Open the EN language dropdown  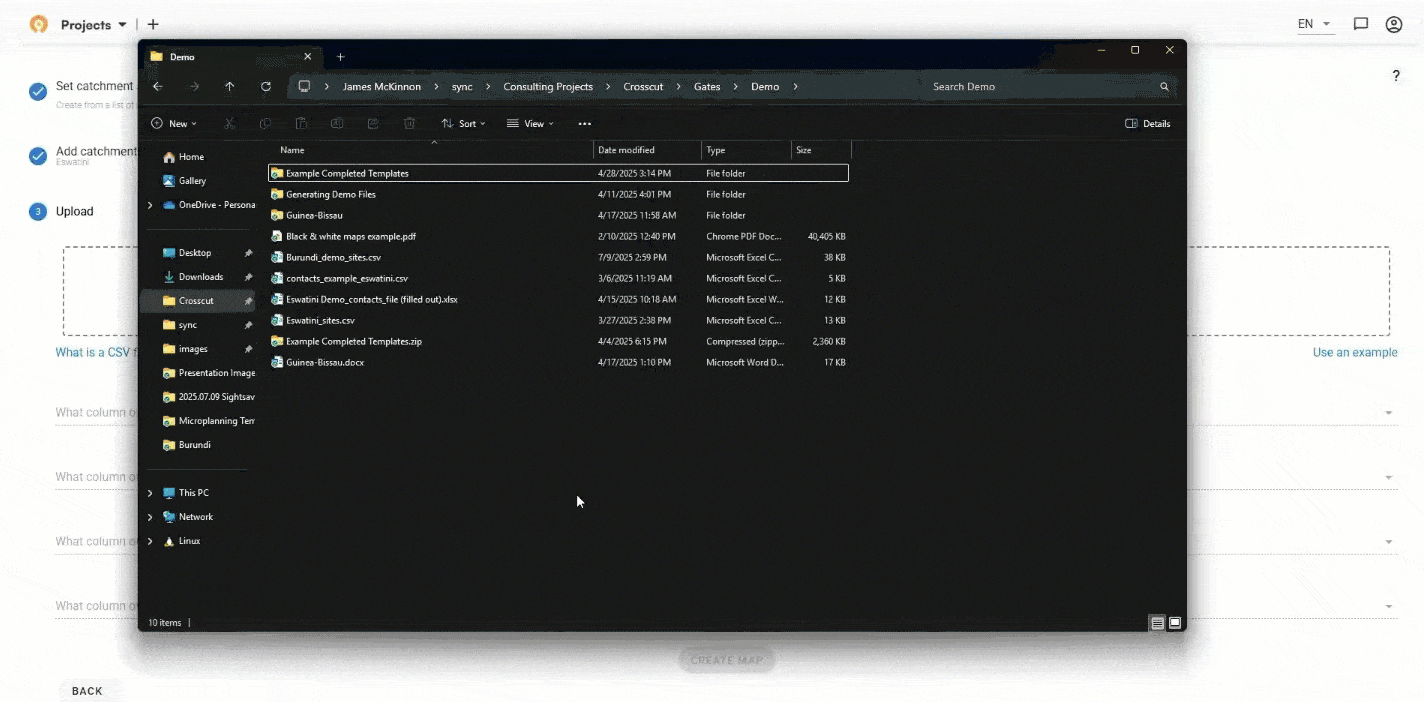tap(1315, 24)
